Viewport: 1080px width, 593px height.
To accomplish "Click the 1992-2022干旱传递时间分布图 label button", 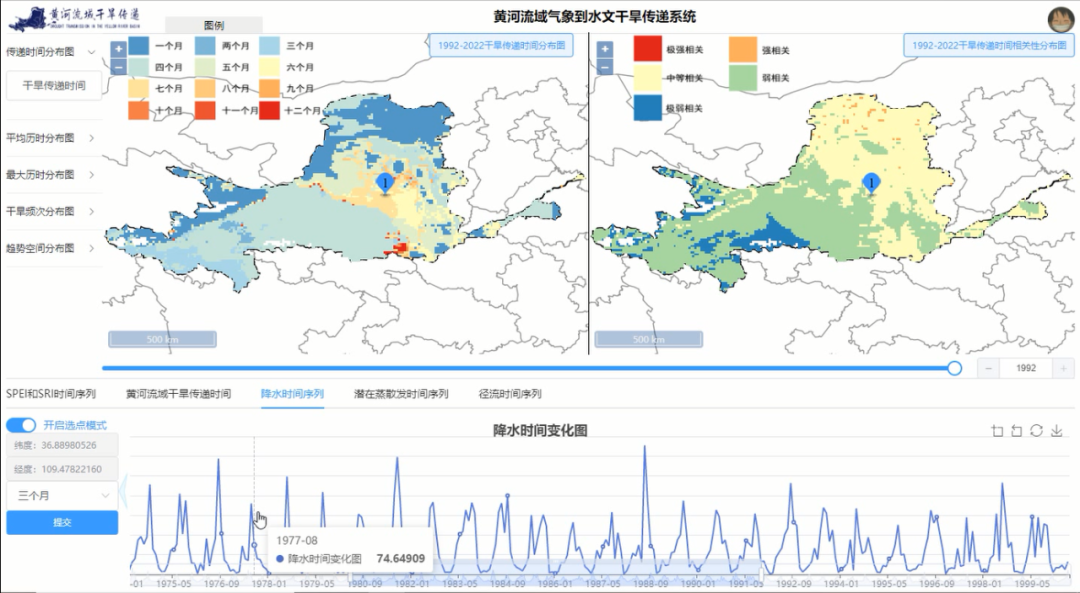I will point(501,45).
